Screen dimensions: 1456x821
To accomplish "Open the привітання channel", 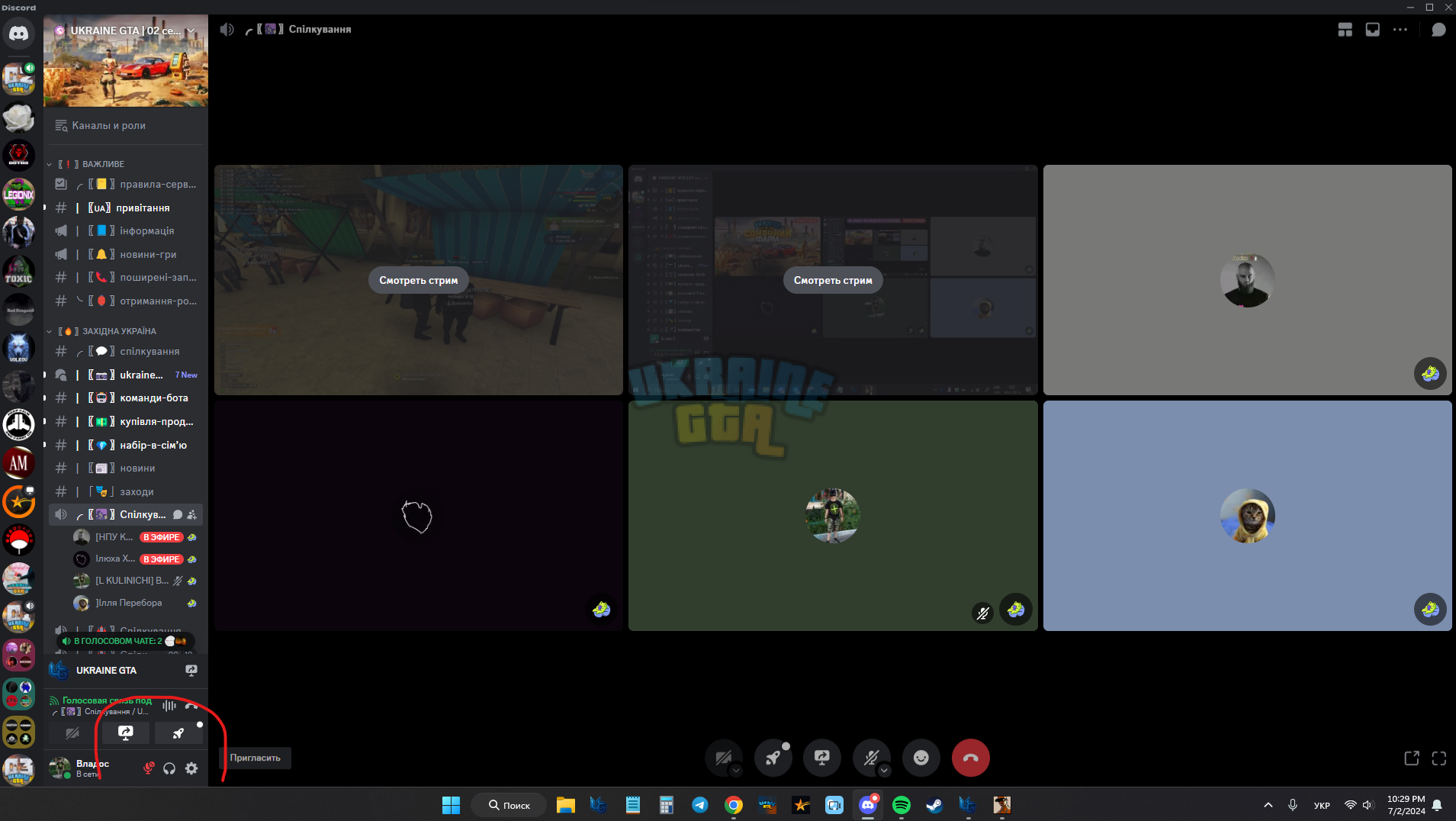I will coord(126,208).
